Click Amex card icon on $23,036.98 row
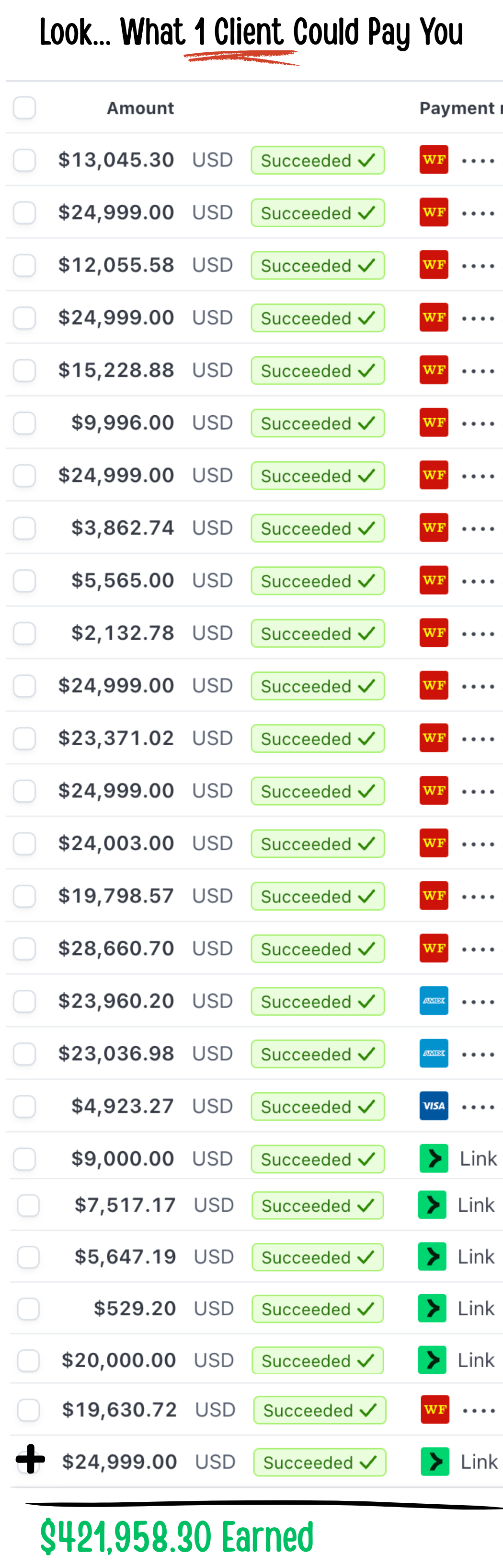Screen dimensions: 503x1568 (x=434, y=1053)
